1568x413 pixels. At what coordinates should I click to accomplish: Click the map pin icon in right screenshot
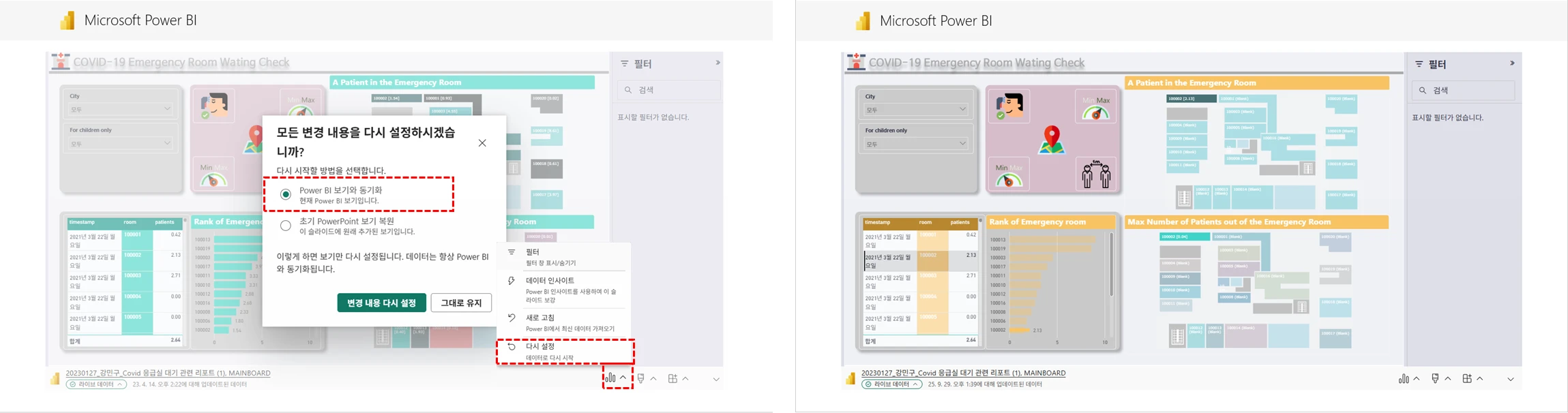1052,139
